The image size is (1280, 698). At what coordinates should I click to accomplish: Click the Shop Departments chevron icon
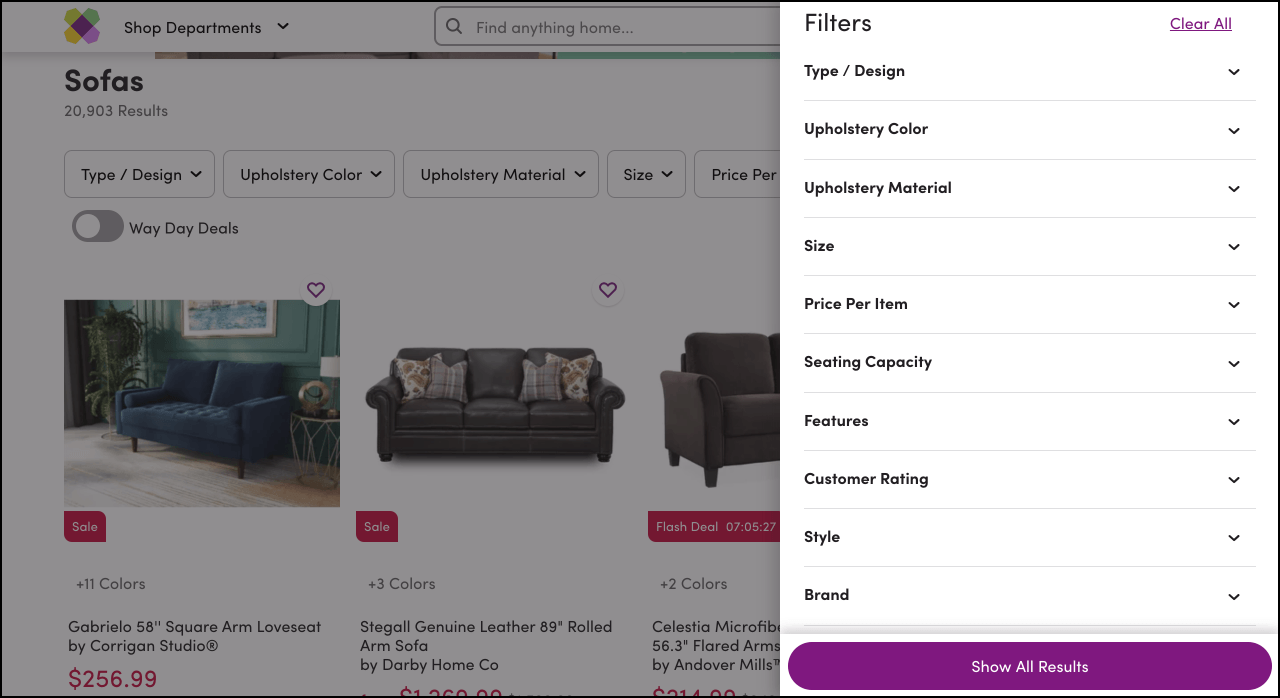click(283, 27)
